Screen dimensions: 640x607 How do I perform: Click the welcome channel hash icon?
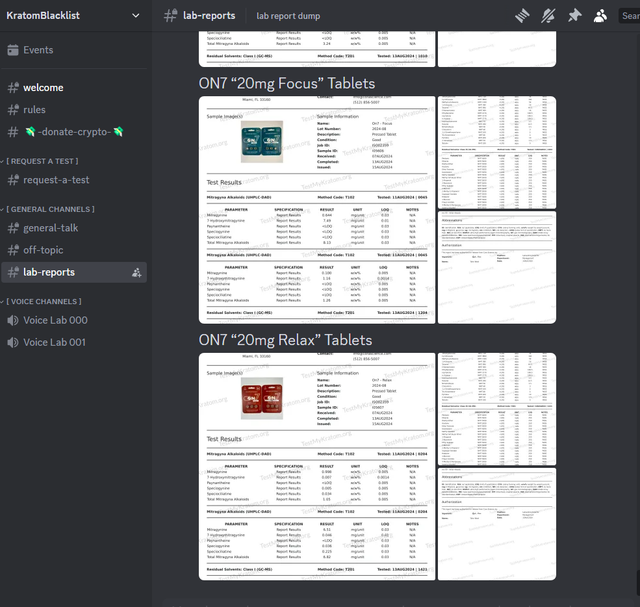pos(13,87)
